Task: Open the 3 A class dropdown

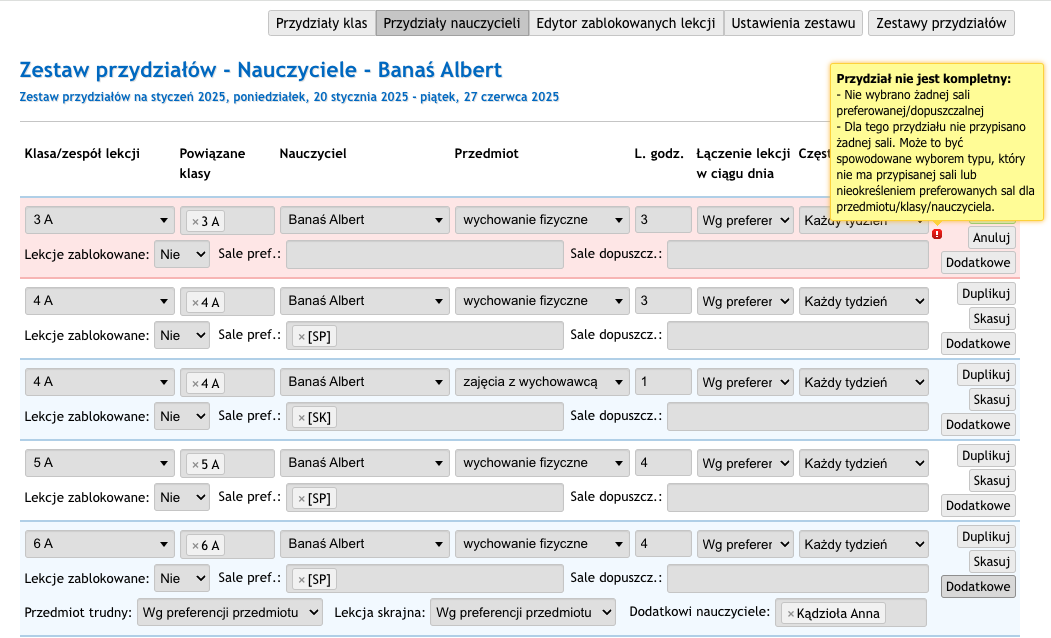Action: (x=100, y=220)
